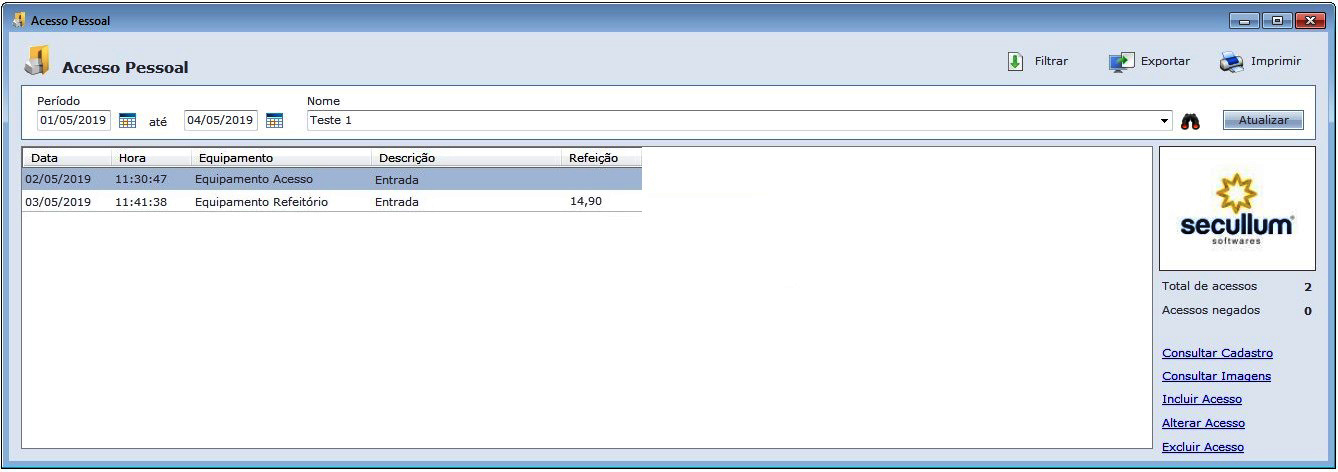The width and height of the screenshot is (1338, 472).
Task: Click the Alterar Acesso link
Action: click(1203, 423)
